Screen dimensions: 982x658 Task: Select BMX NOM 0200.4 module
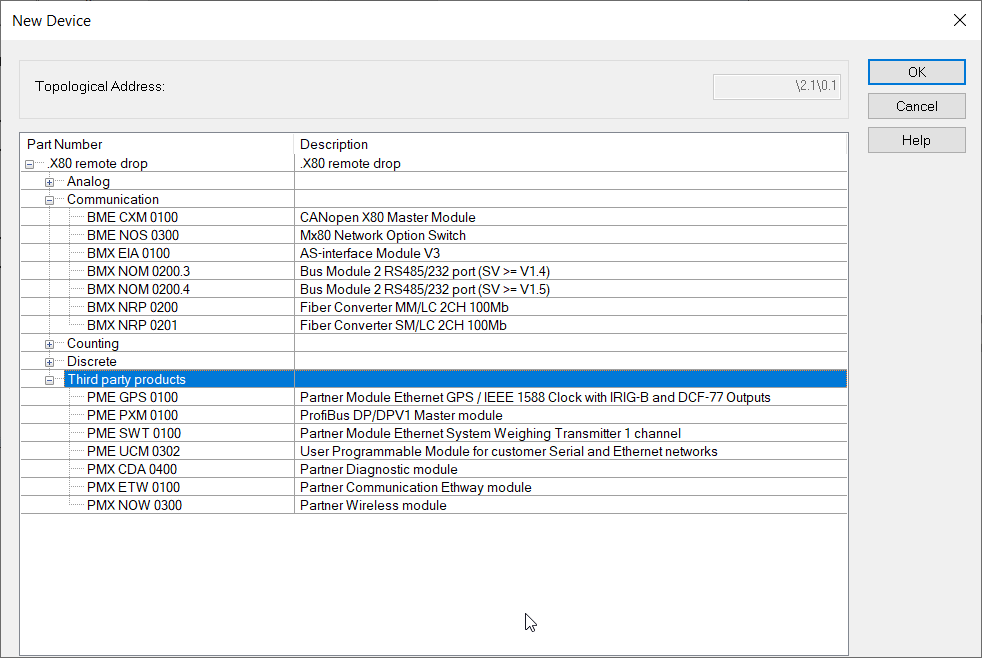pos(138,289)
